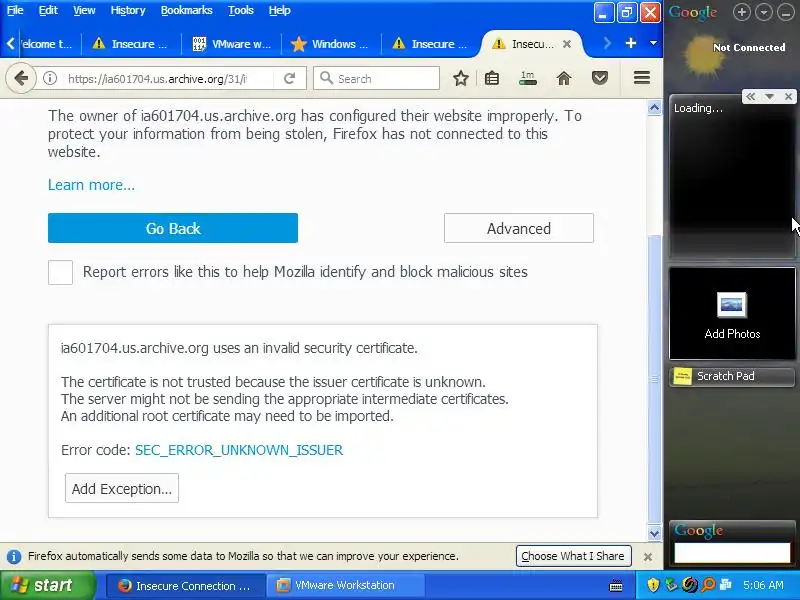Open site information icon in address bar

tap(50, 78)
